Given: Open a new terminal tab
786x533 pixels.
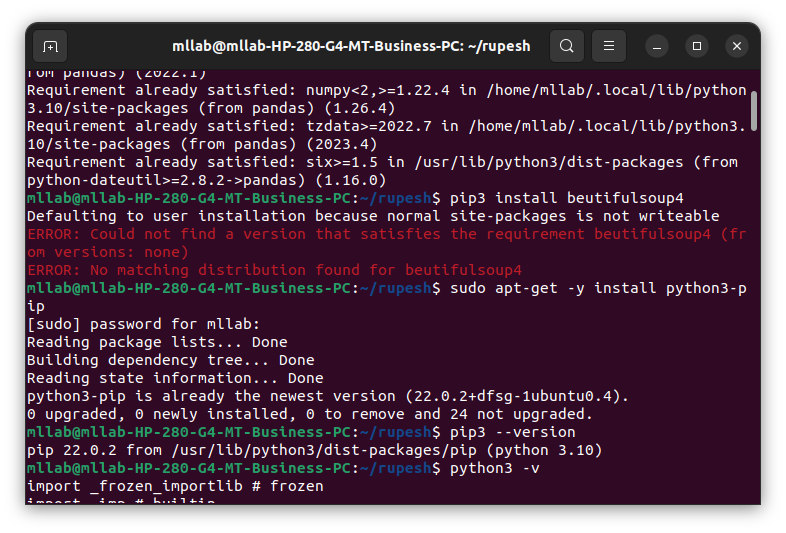Looking at the screenshot, I should click(x=50, y=46).
